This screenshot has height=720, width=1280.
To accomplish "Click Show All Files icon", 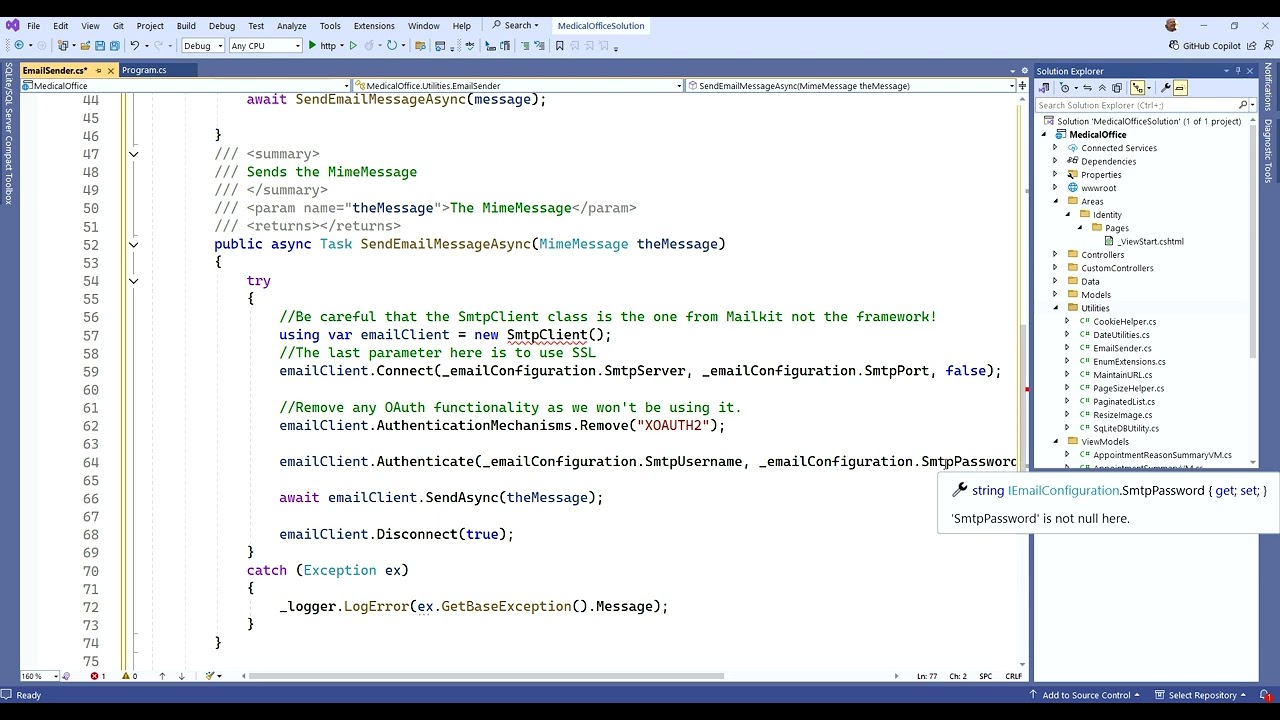I will click(1117, 87).
